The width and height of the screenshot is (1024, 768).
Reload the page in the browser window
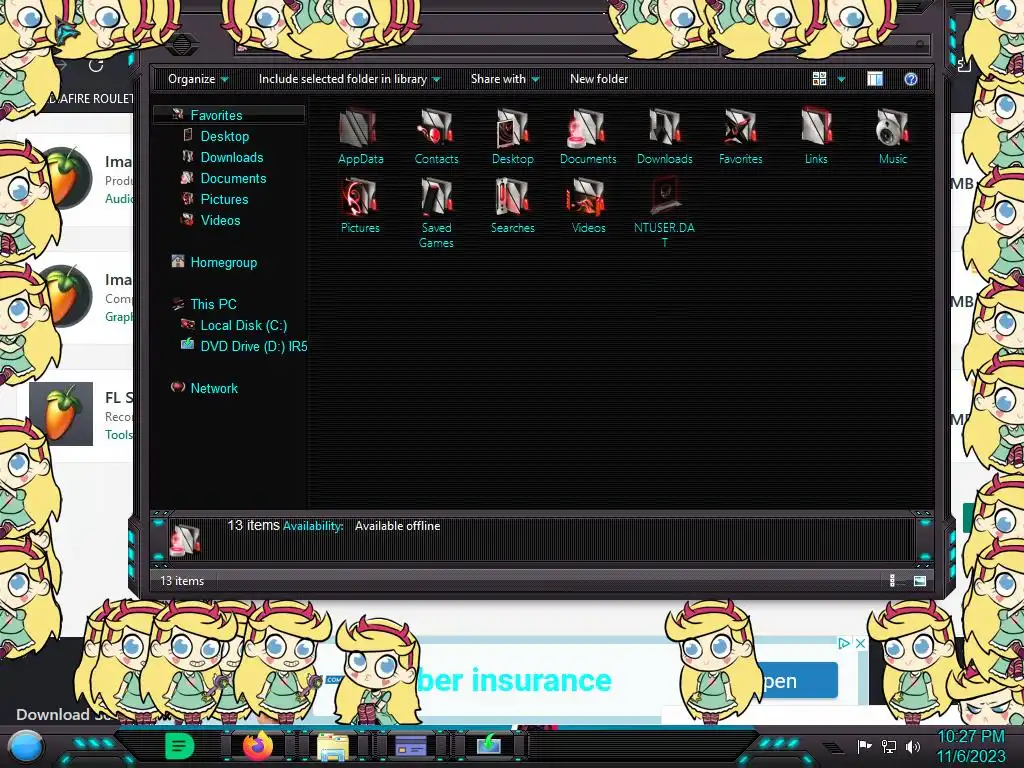click(96, 66)
